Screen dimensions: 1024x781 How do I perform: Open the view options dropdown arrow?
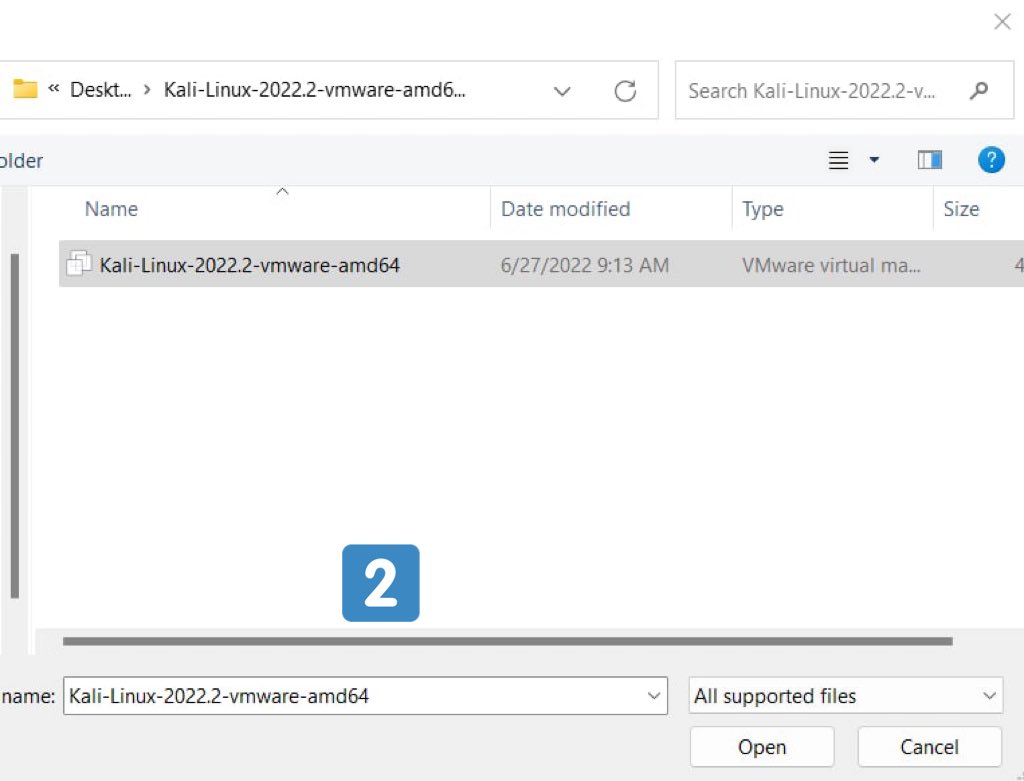(x=874, y=159)
